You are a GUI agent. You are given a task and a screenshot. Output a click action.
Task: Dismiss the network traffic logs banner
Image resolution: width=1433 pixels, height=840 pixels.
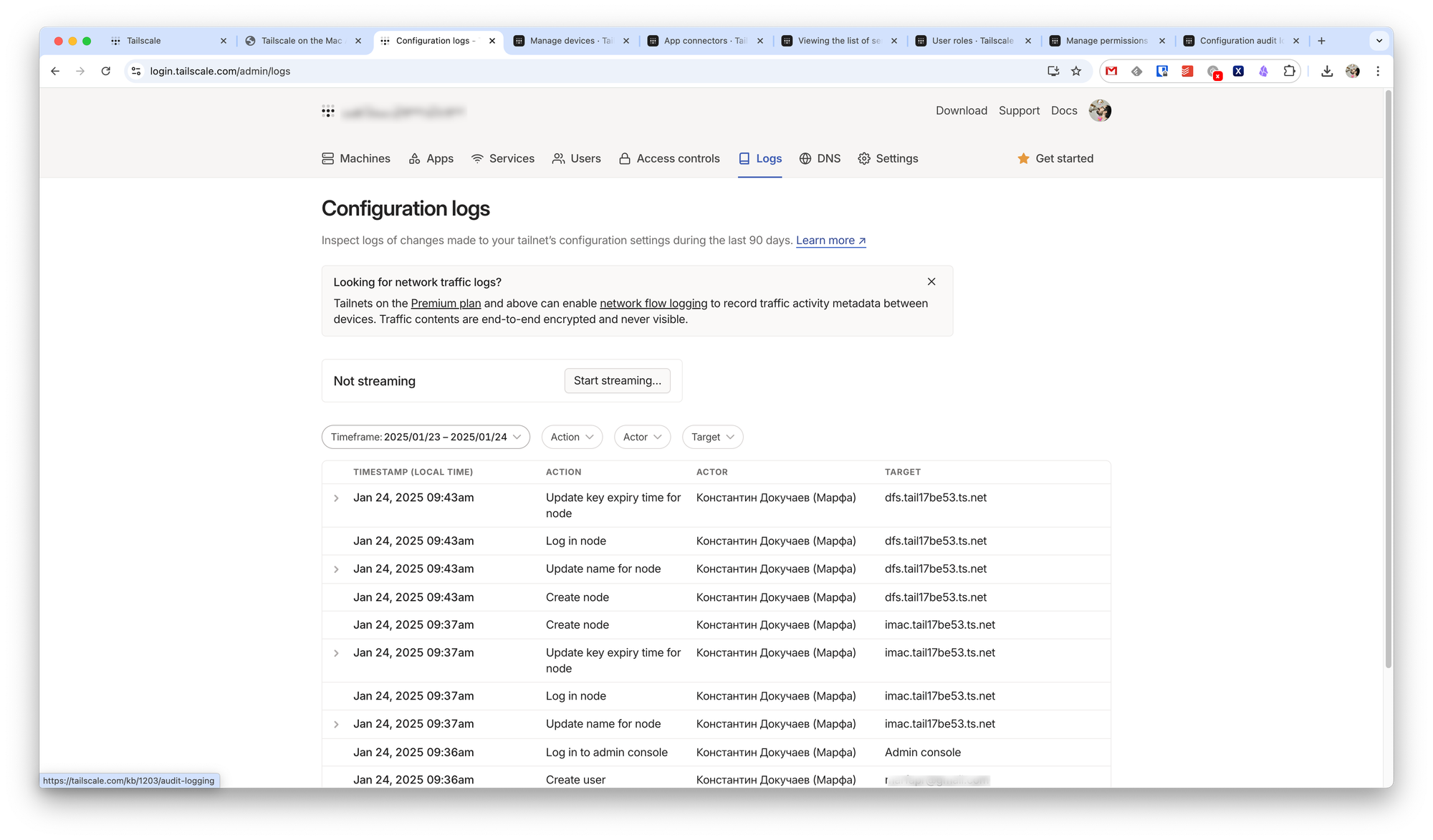931,281
